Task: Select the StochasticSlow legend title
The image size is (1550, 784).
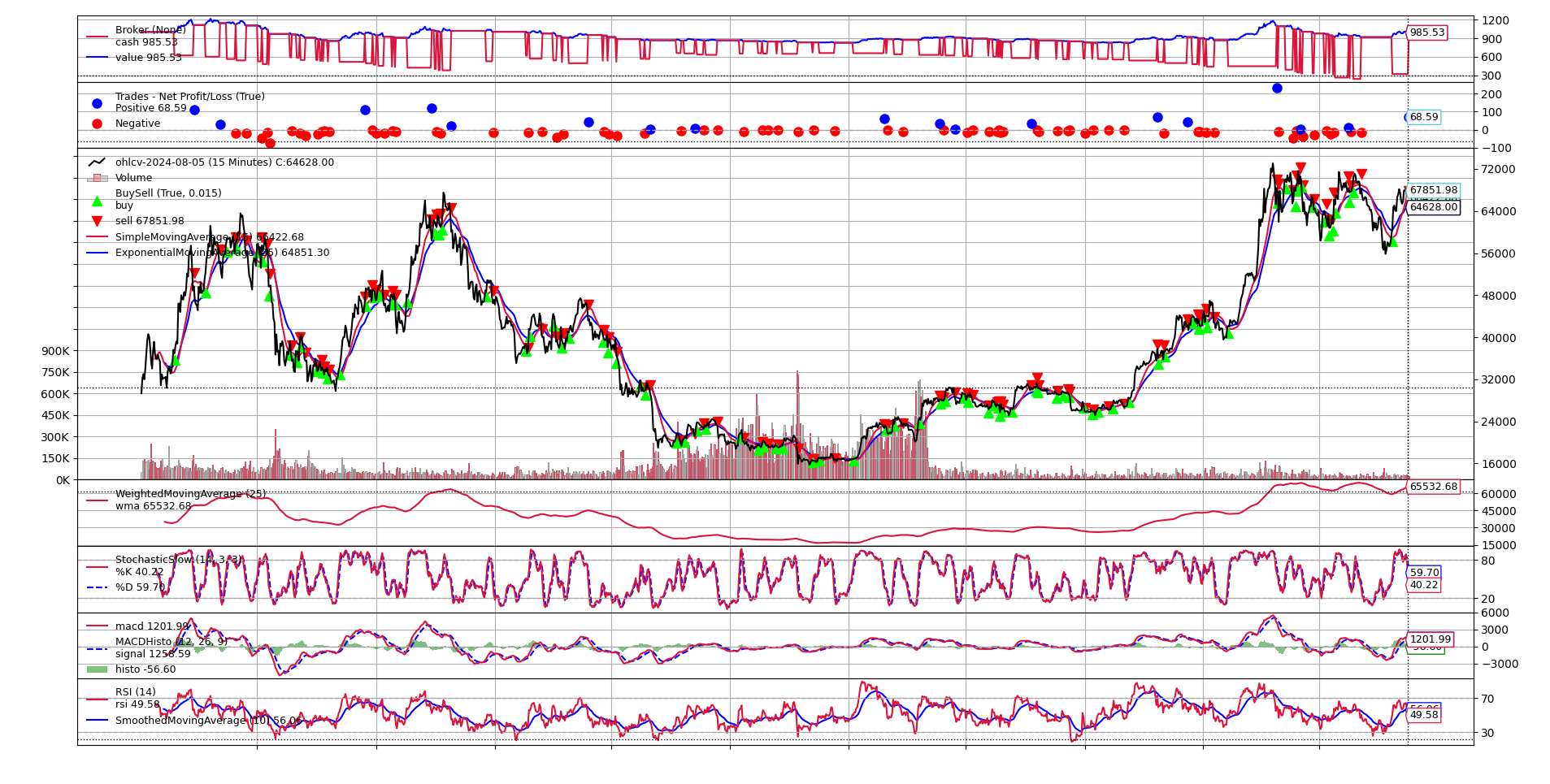Action: (178, 560)
